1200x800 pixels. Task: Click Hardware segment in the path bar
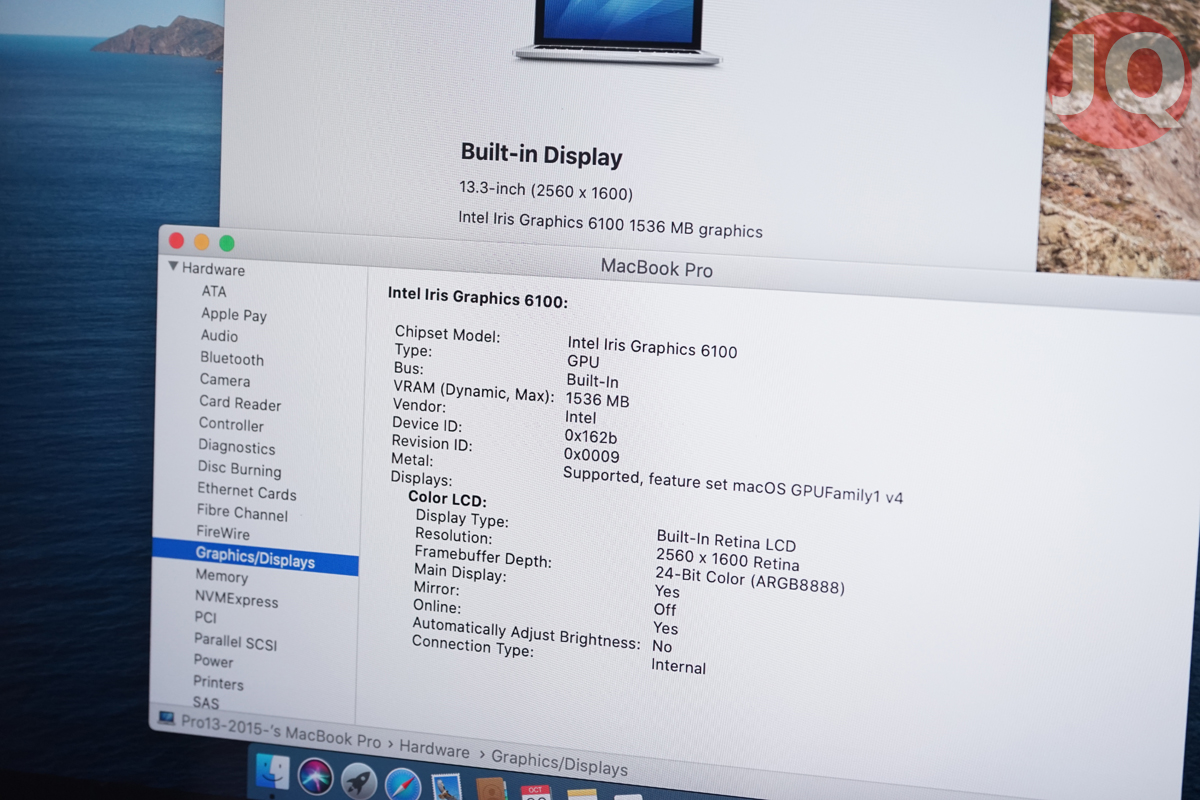click(434, 750)
